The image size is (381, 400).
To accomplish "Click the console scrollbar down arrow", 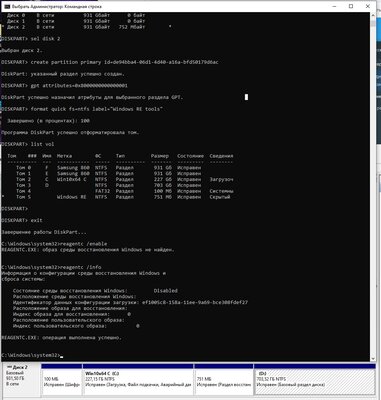I will coord(373,358).
